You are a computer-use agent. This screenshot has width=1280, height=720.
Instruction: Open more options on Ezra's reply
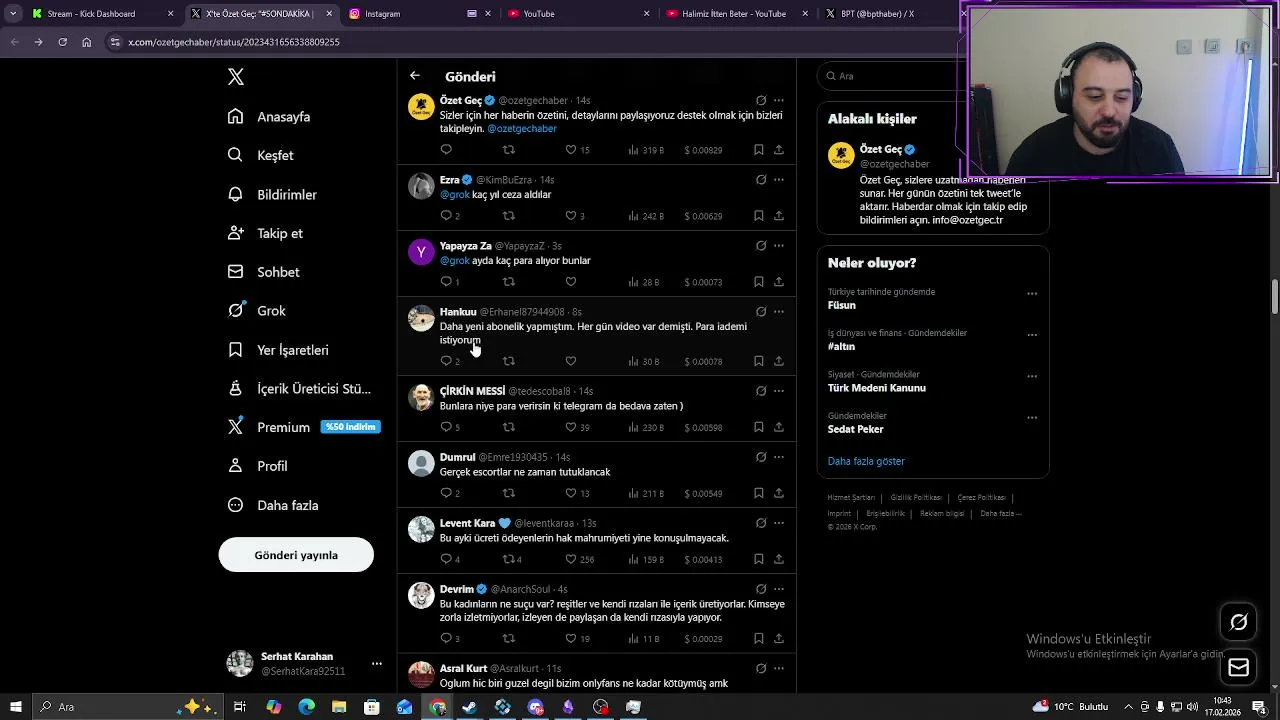pyautogui.click(x=779, y=180)
